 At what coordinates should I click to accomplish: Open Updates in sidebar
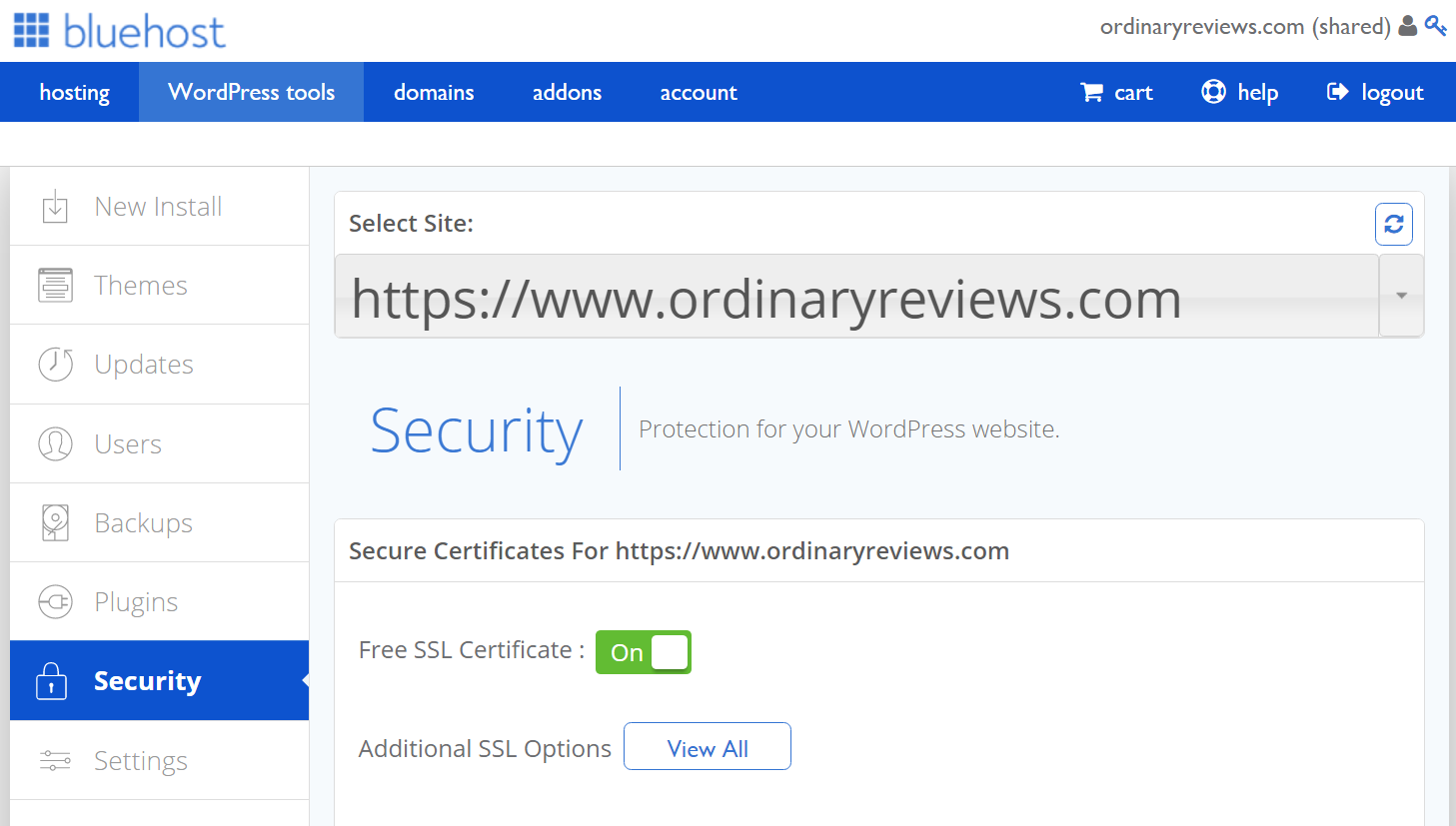tap(159, 365)
